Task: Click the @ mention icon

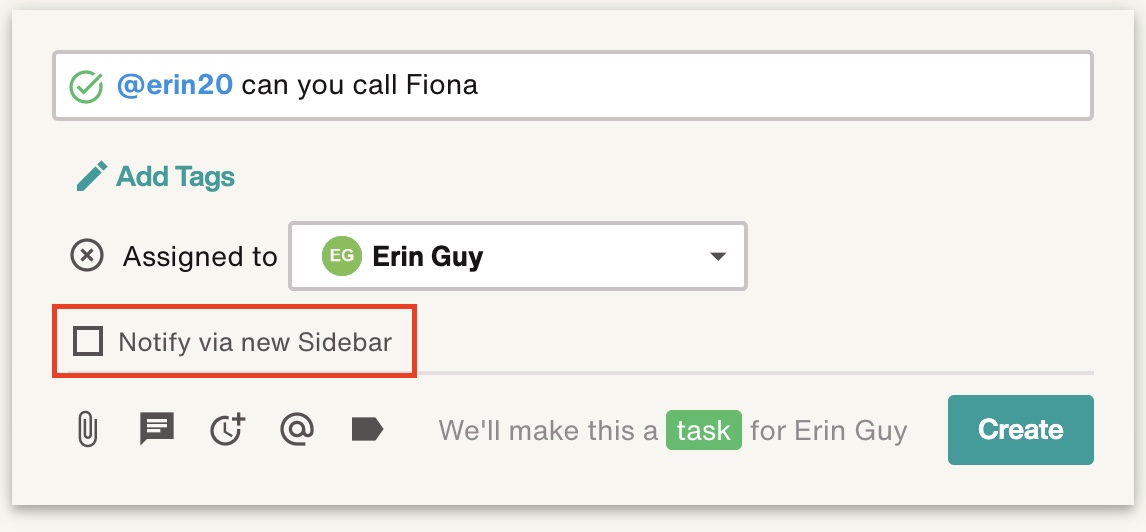Action: 297,428
